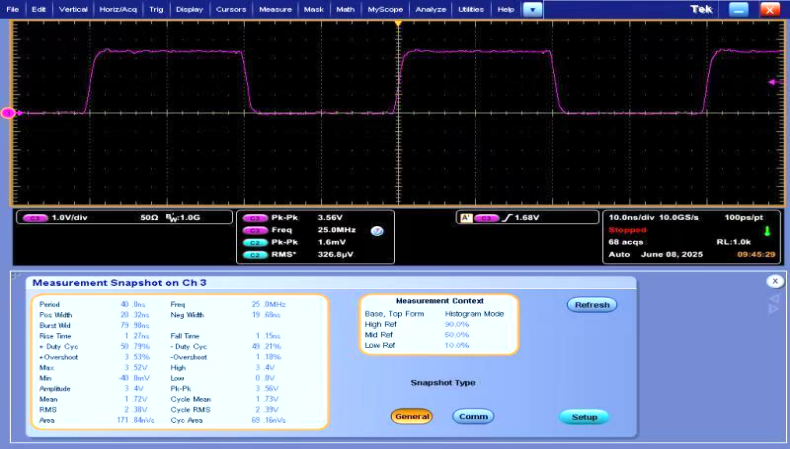Screen dimensions: 790x449
Task: Open the Utilities menu
Action: (x=471, y=9)
